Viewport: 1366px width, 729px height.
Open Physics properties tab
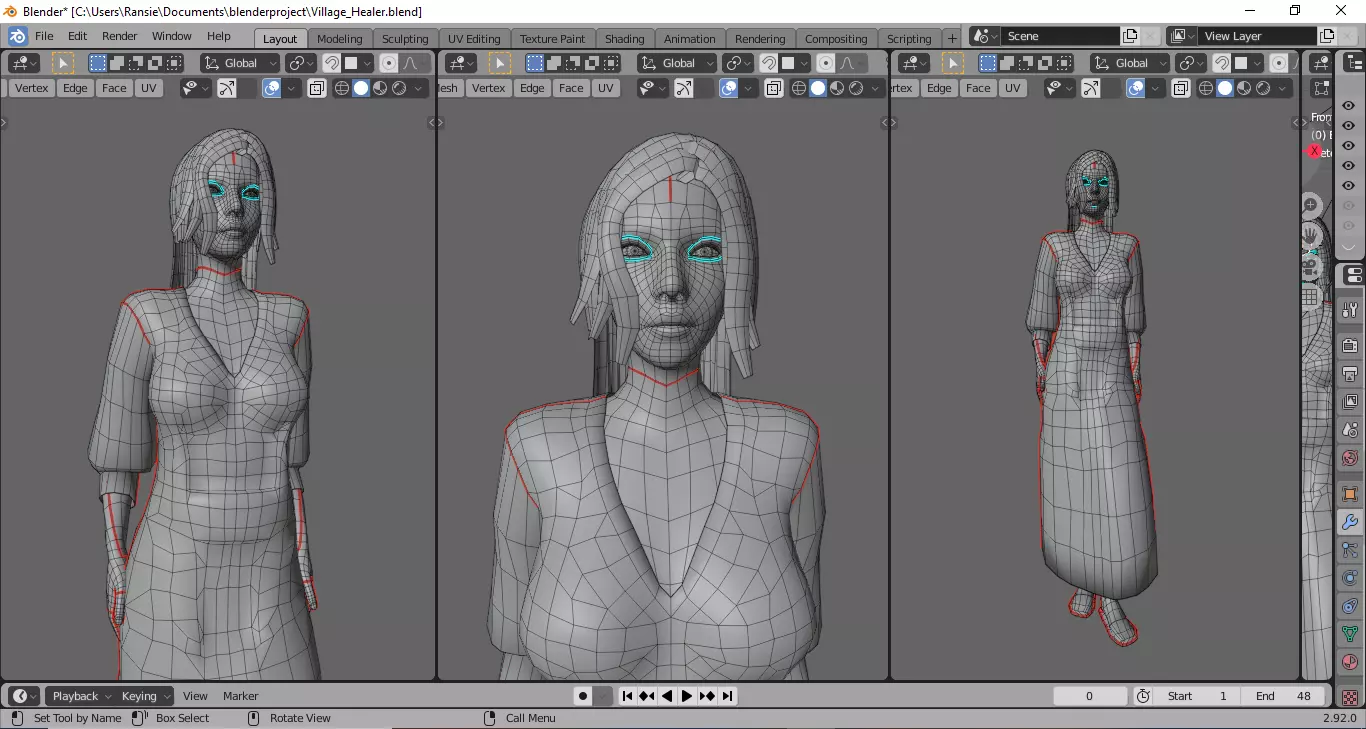coord(1350,578)
